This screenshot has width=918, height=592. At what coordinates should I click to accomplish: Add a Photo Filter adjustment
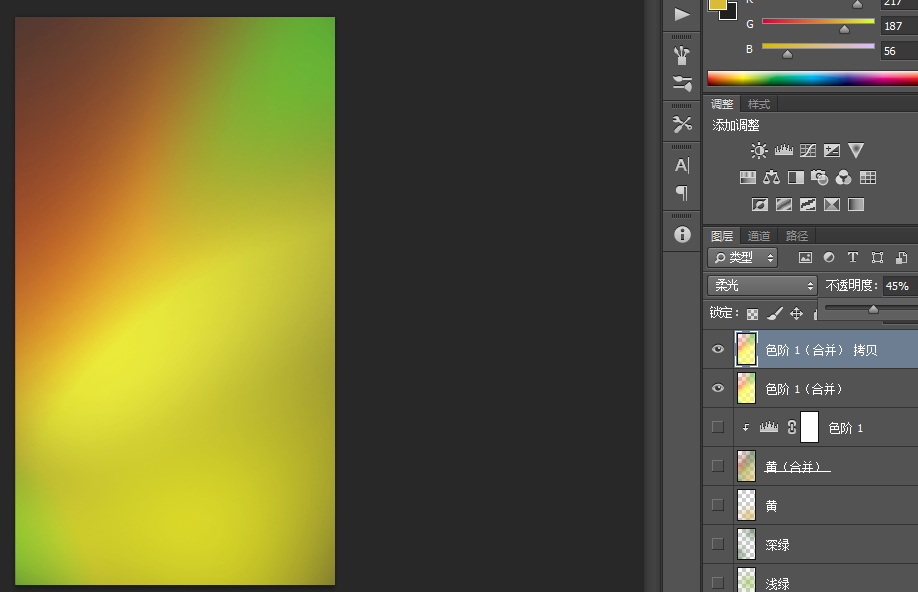(819, 178)
